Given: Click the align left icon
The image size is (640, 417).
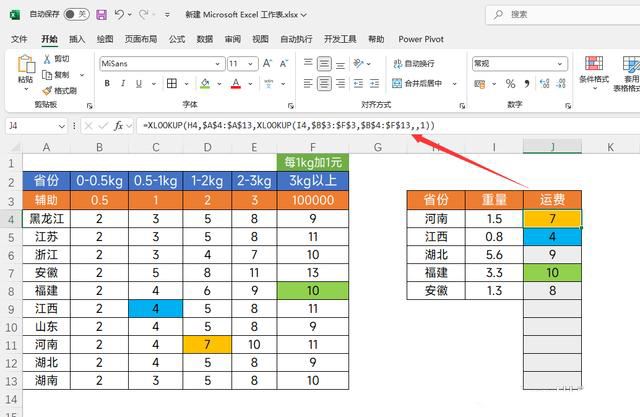Looking at the screenshot, I should point(308,84).
